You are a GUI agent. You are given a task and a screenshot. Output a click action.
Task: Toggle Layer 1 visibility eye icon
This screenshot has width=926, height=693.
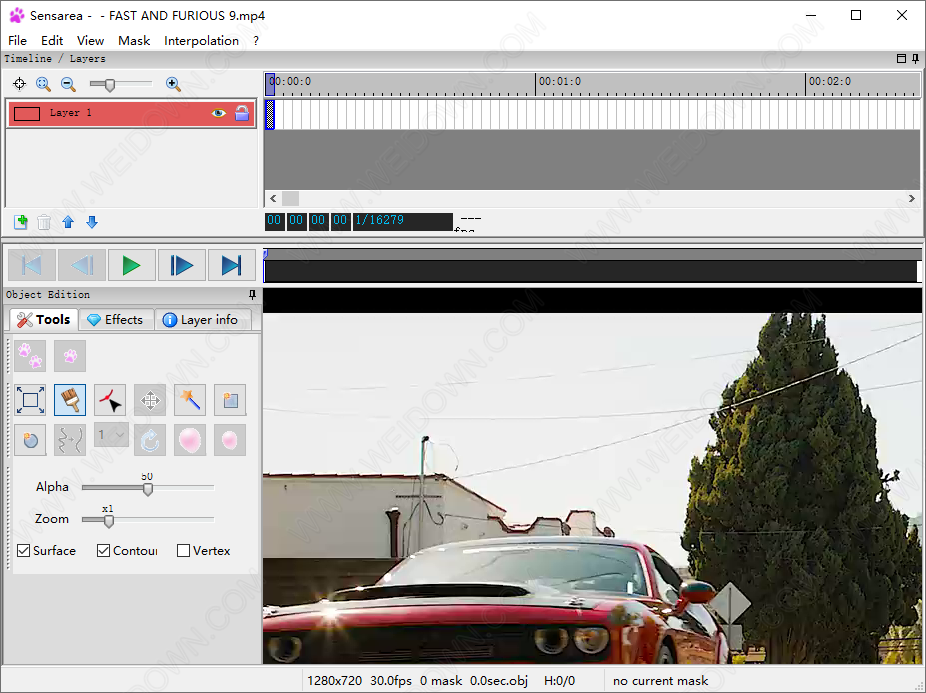point(219,113)
